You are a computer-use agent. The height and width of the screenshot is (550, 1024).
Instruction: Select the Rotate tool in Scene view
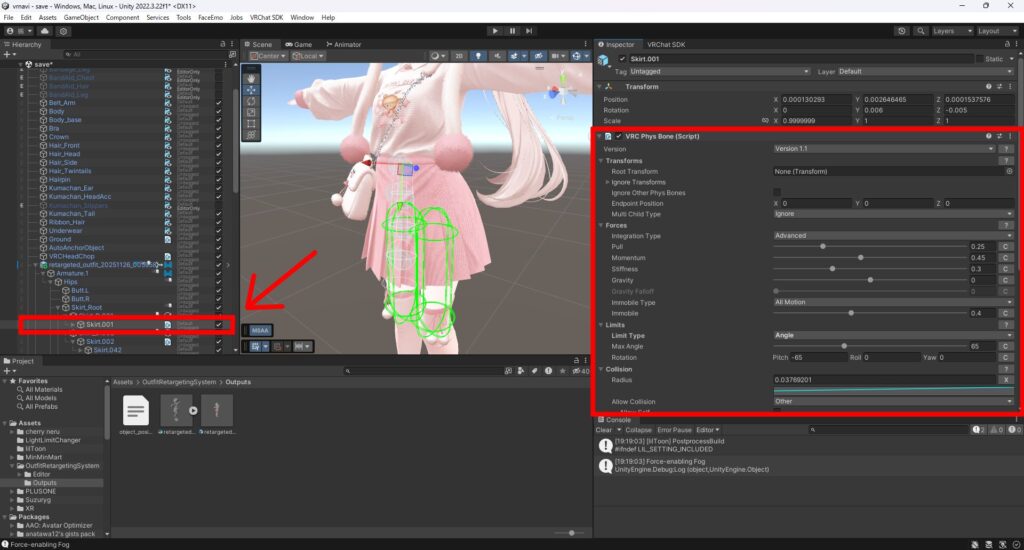pos(252,101)
